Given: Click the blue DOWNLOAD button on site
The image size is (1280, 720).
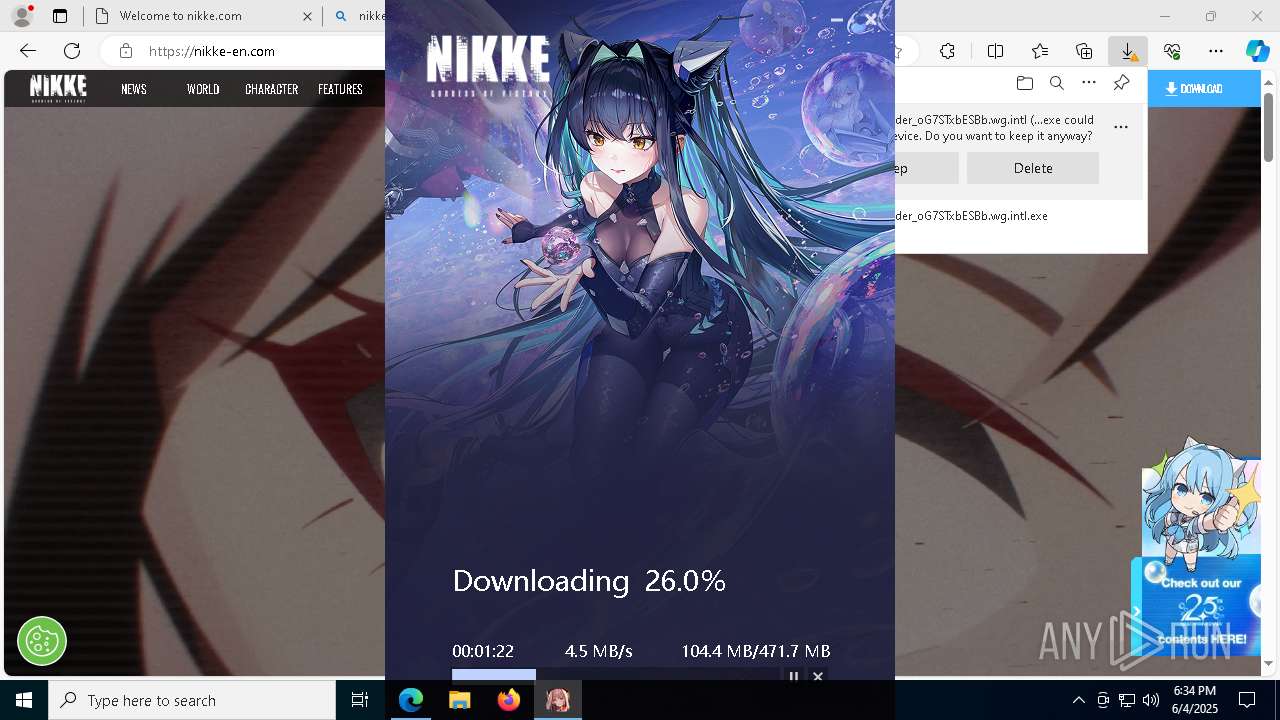Looking at the screenshot, I should tap(1203, 89).
